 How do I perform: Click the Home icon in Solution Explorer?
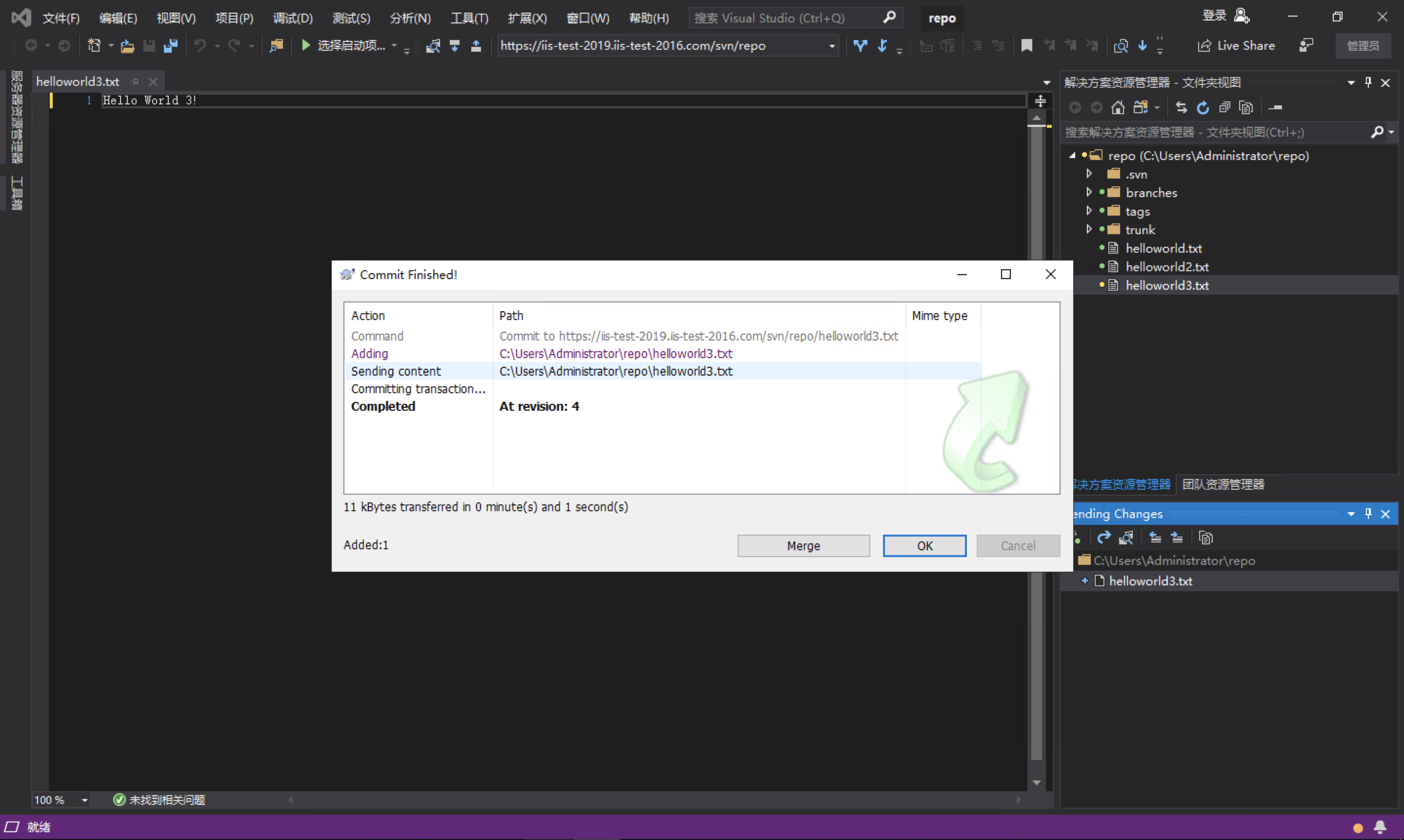click(x=1118, y=107)
